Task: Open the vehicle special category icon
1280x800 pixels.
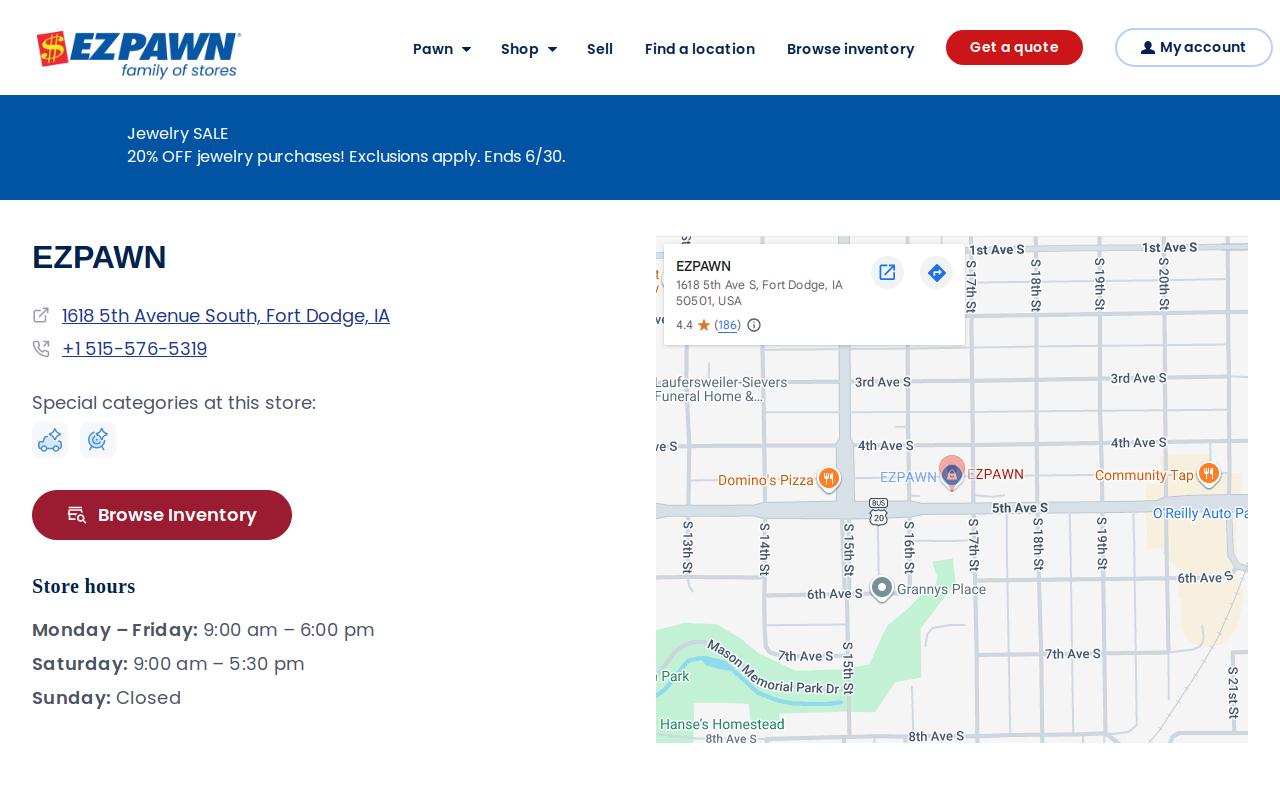Action: tap(50, 440)
